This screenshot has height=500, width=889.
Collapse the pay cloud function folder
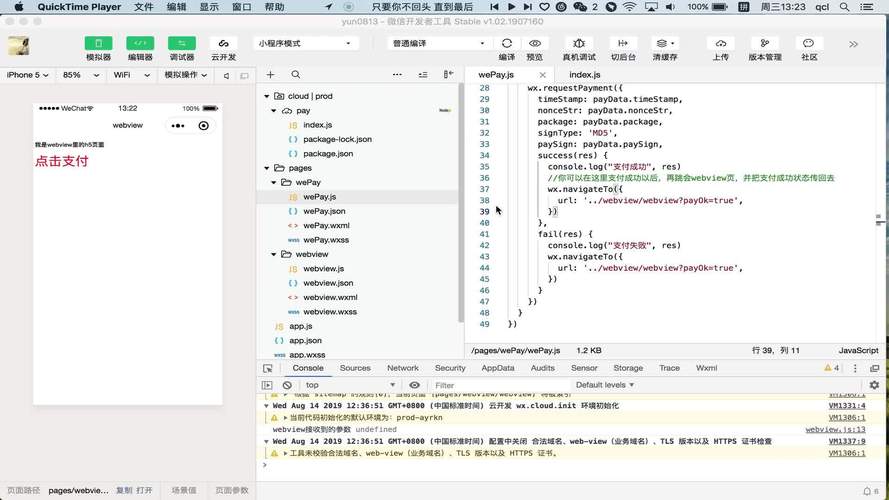274,111
